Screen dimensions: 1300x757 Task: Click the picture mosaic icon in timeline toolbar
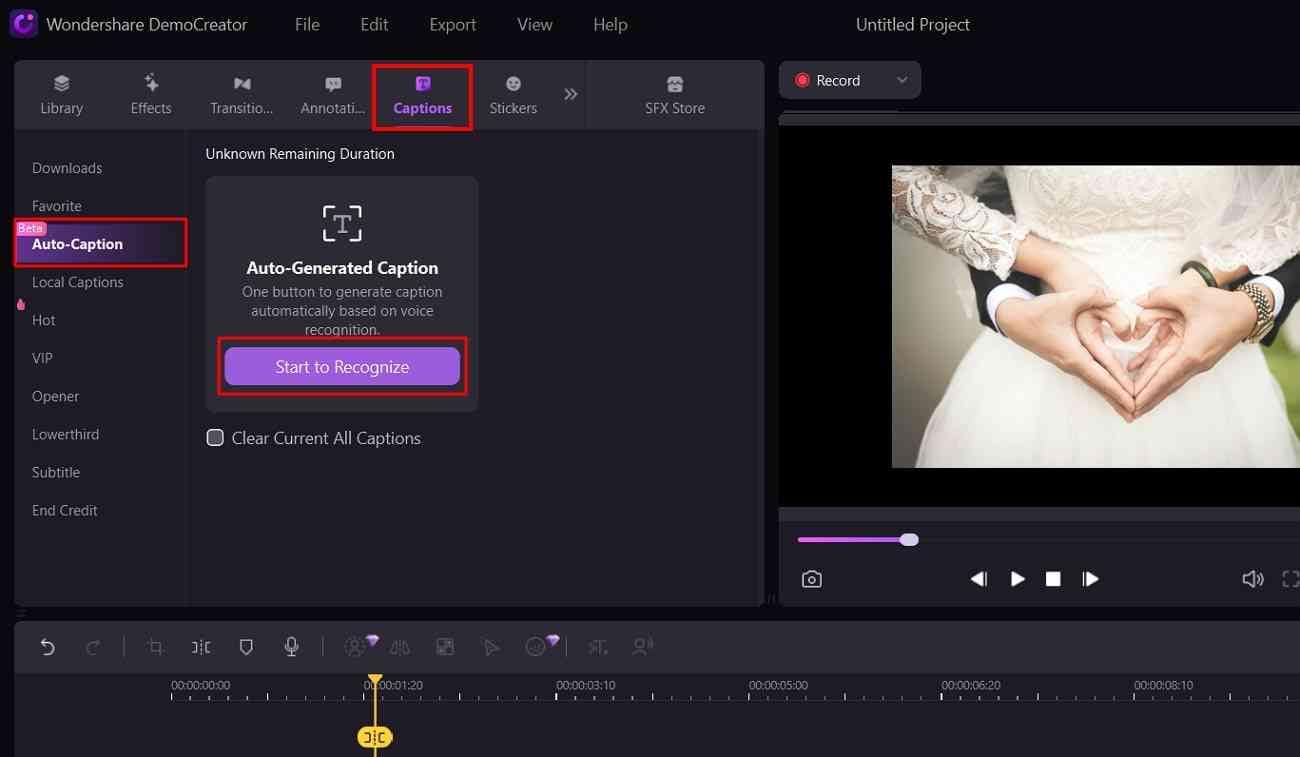(x=445, y=647)
